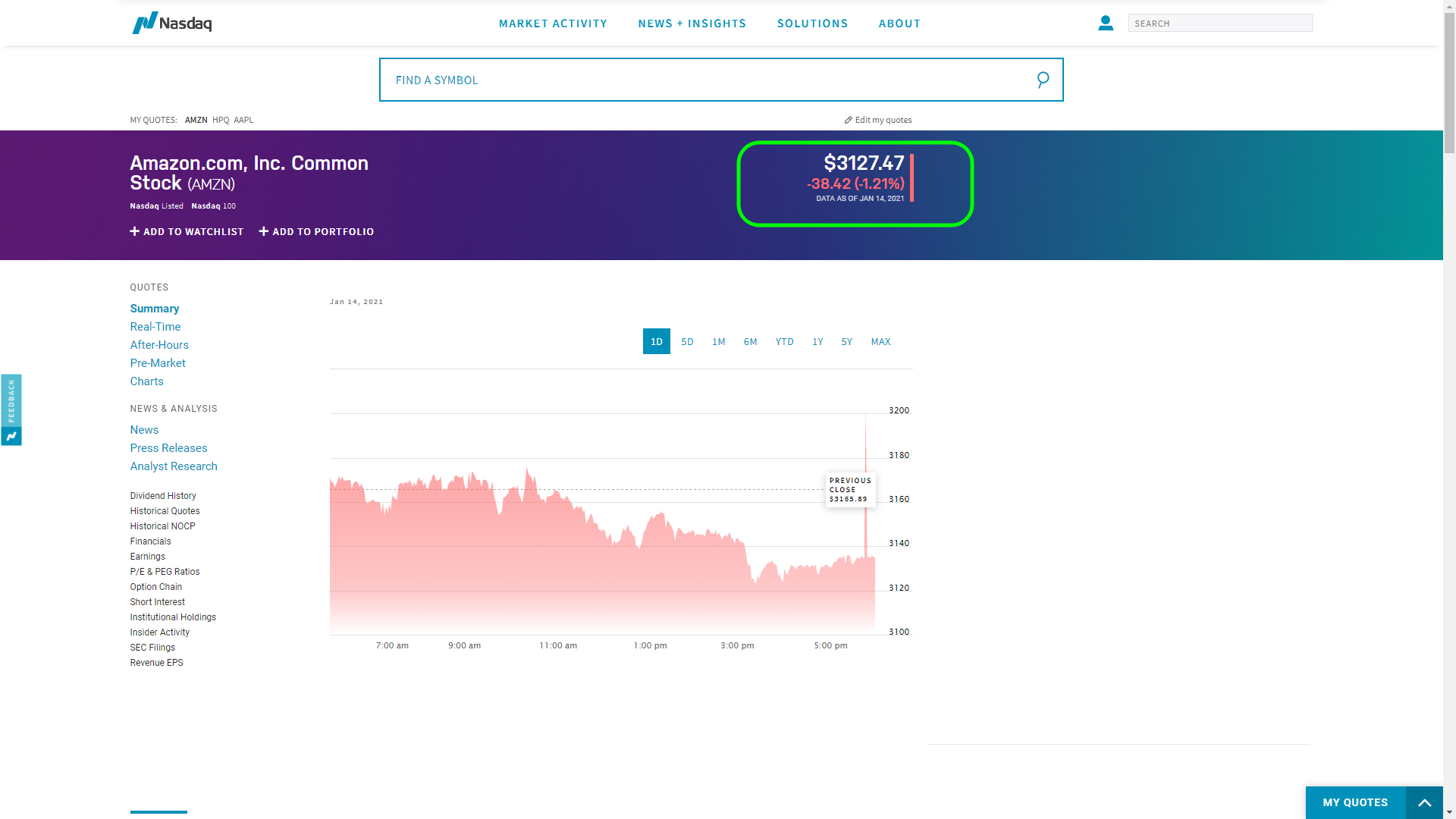This screenshot has width=1456, height=819.
Task: Focus the top Search field
Action: pyautogui.click(x=1220, y=23)
